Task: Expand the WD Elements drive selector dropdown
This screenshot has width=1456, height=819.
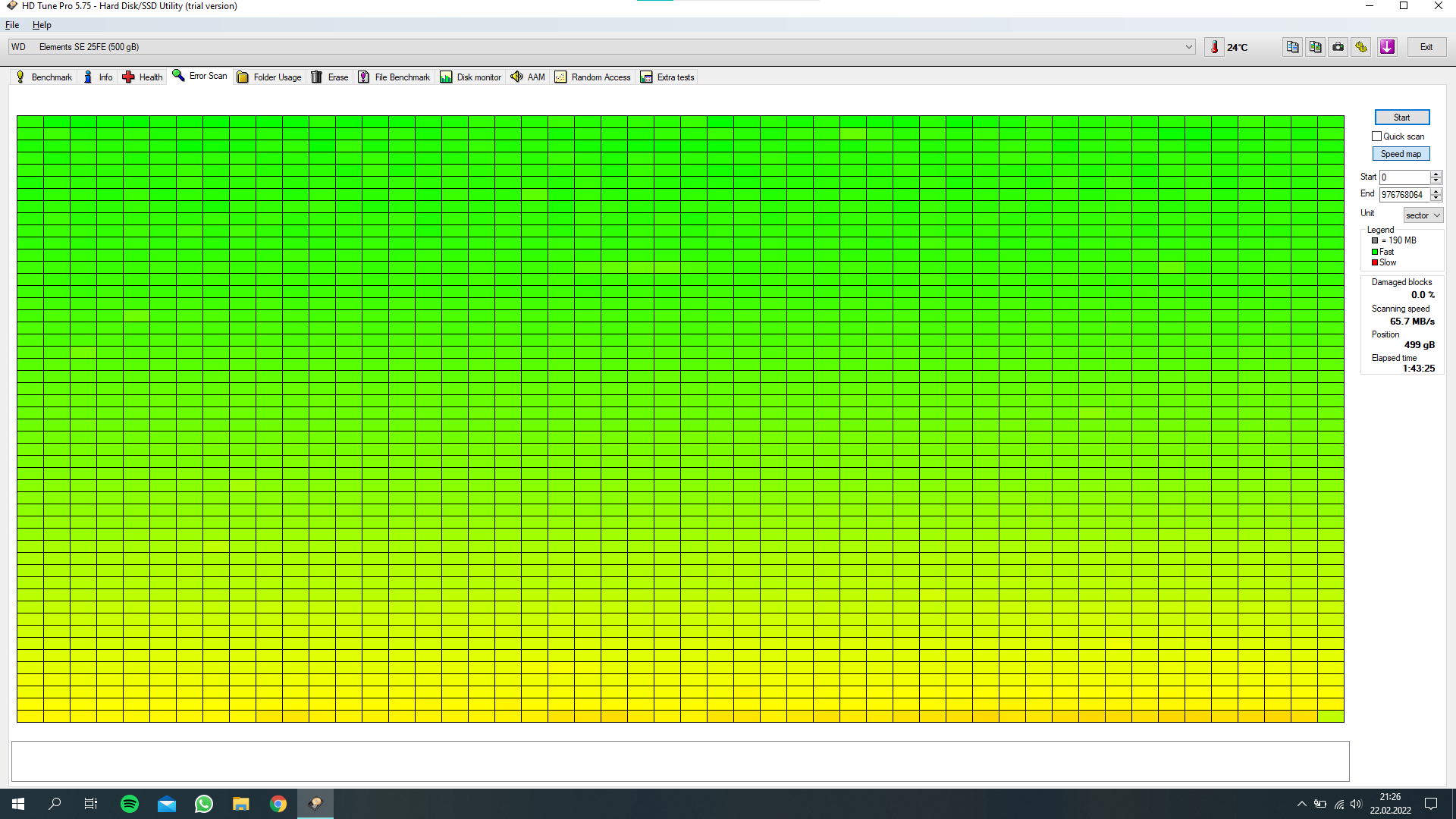Action: 1188,47
